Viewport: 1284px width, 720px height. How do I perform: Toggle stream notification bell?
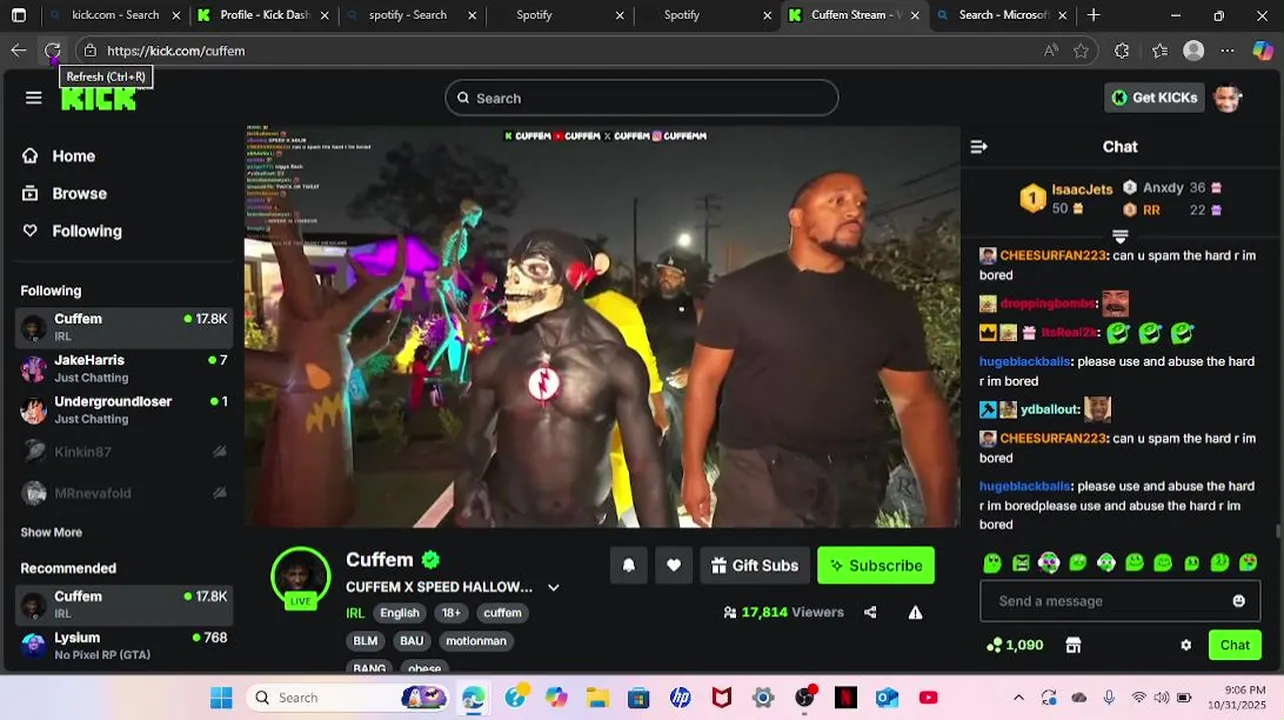629,565
